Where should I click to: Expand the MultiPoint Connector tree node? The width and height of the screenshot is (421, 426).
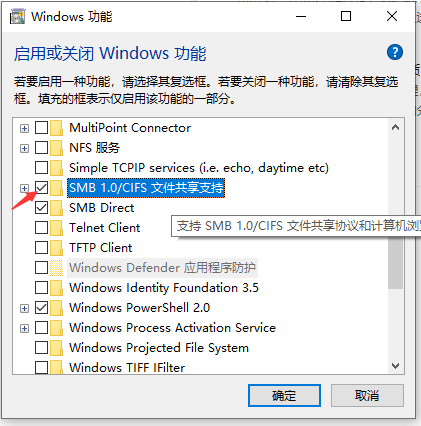pos(24,128)
